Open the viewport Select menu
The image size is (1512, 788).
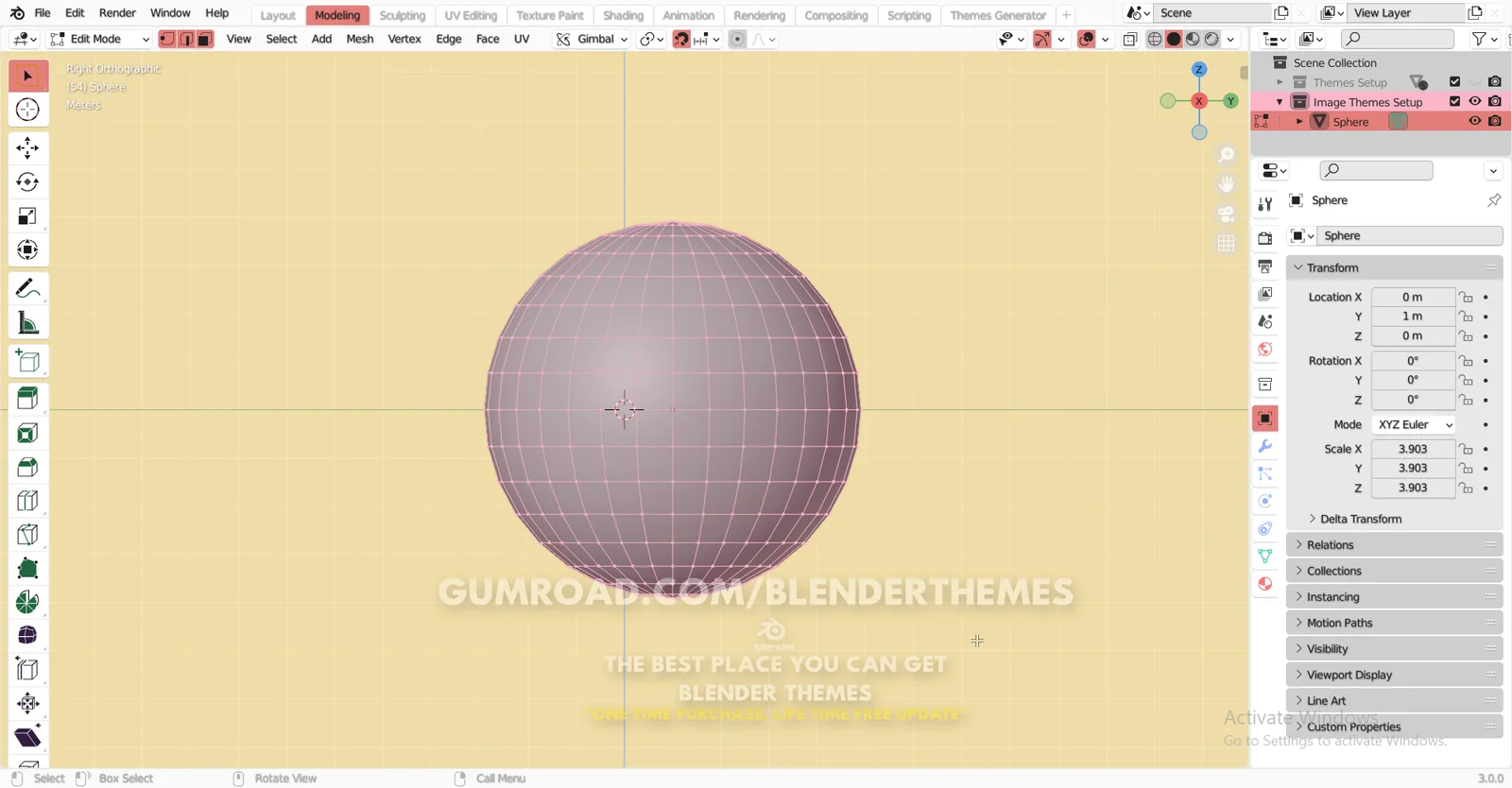pos(282,39)
